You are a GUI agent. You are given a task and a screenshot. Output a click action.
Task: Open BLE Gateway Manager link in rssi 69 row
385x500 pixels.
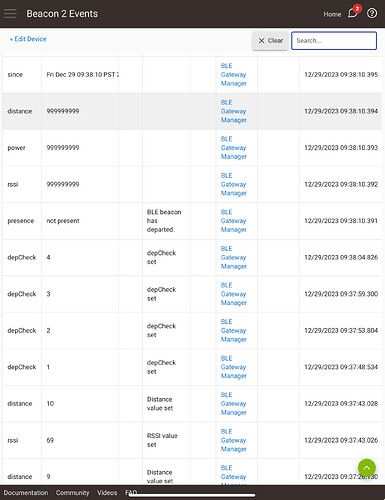(x=233, y=440)
